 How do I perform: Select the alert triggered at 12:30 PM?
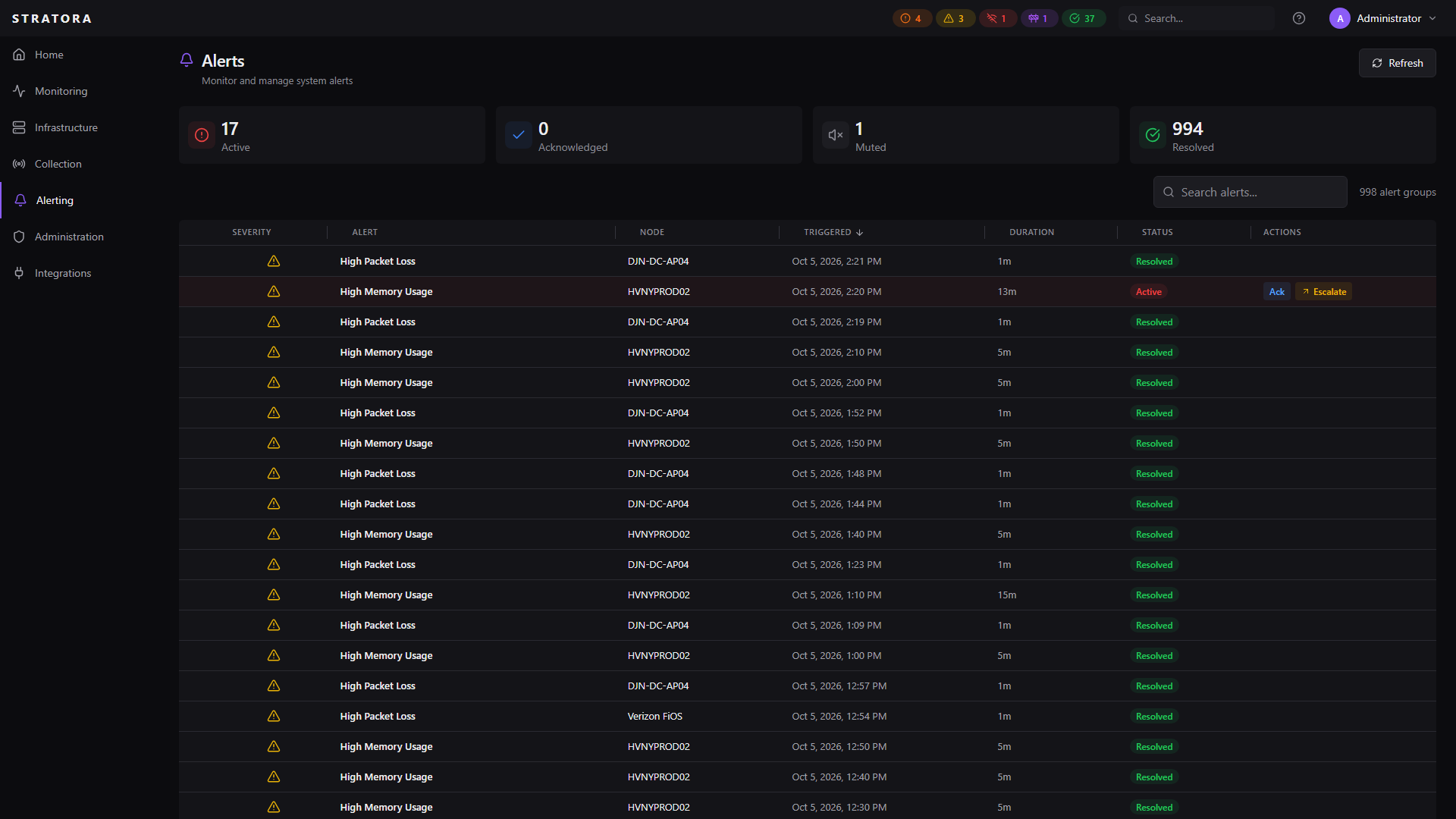click(807, 807)
